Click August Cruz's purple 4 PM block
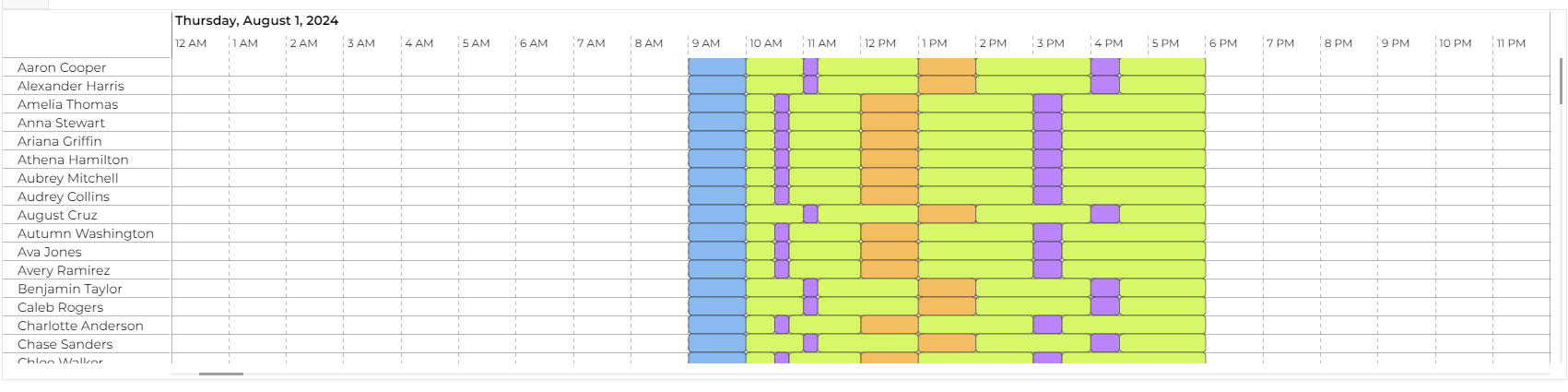The image size is (1568, 392). coord(1104,215)
